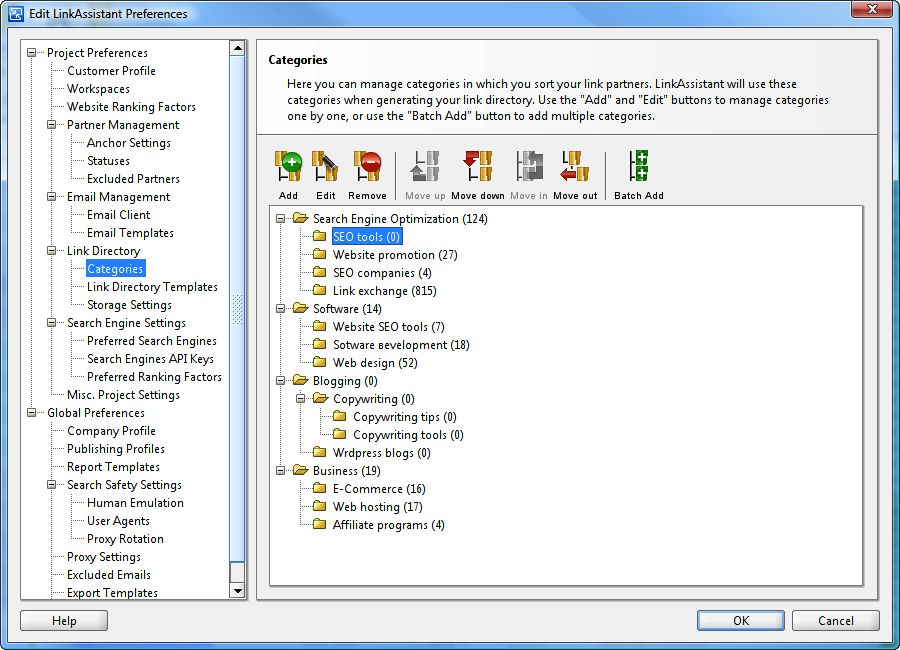
Task: Click the folder icon beside Web design
Action: point(320,362)
